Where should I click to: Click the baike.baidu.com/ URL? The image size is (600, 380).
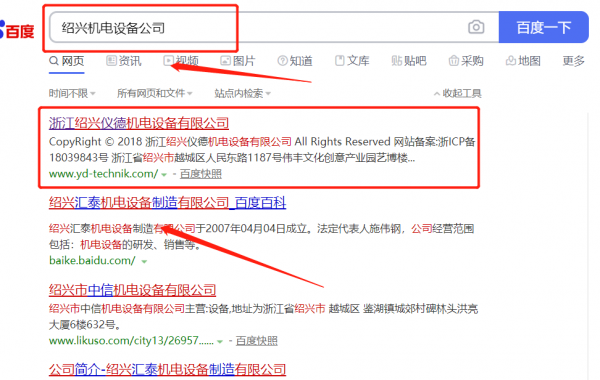click(92, 261)
